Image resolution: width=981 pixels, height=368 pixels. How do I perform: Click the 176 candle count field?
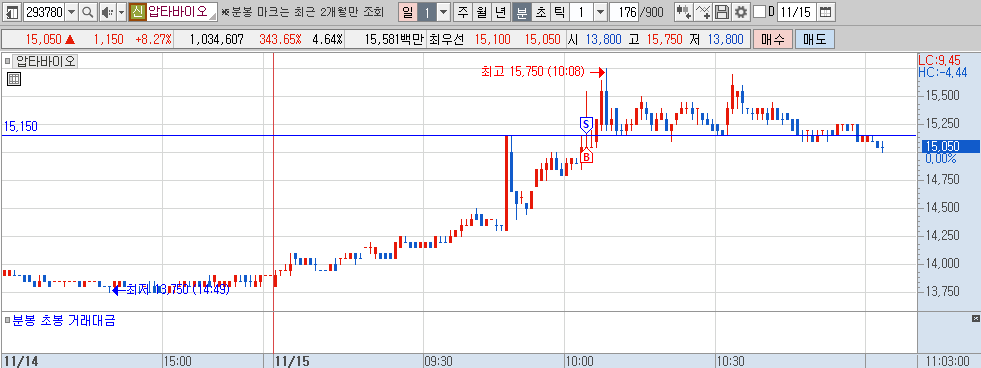pyautogui.click(x=623, y=12)
